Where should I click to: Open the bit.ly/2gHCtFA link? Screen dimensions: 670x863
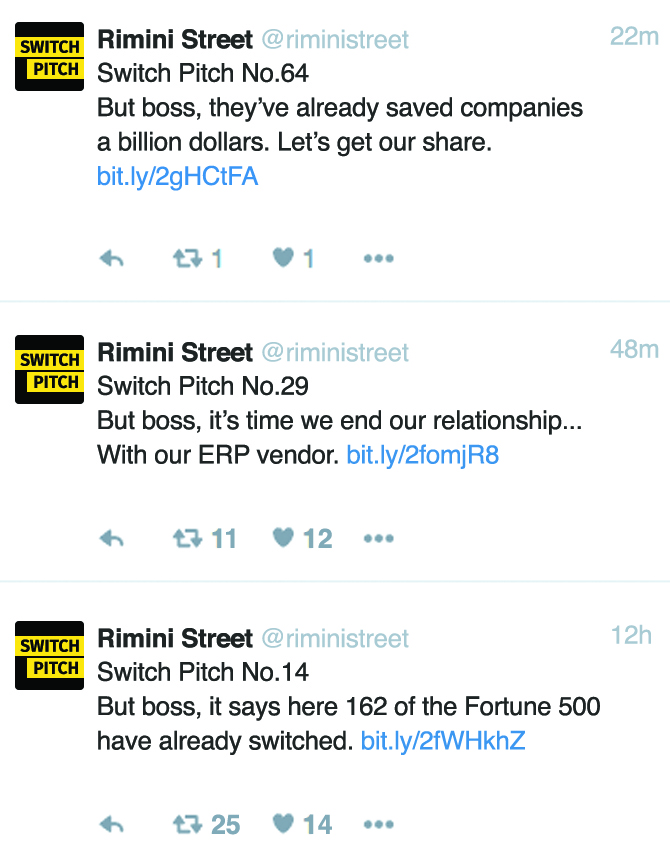pyautogui.click(x=177, y=177)
